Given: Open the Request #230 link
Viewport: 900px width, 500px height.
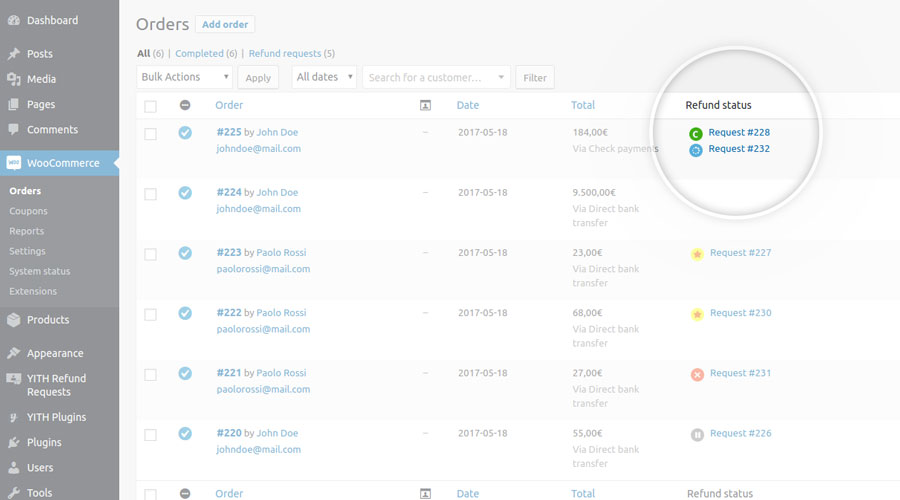Looking at the screenshot, I should pyautogui.click(x=740, y=313).
